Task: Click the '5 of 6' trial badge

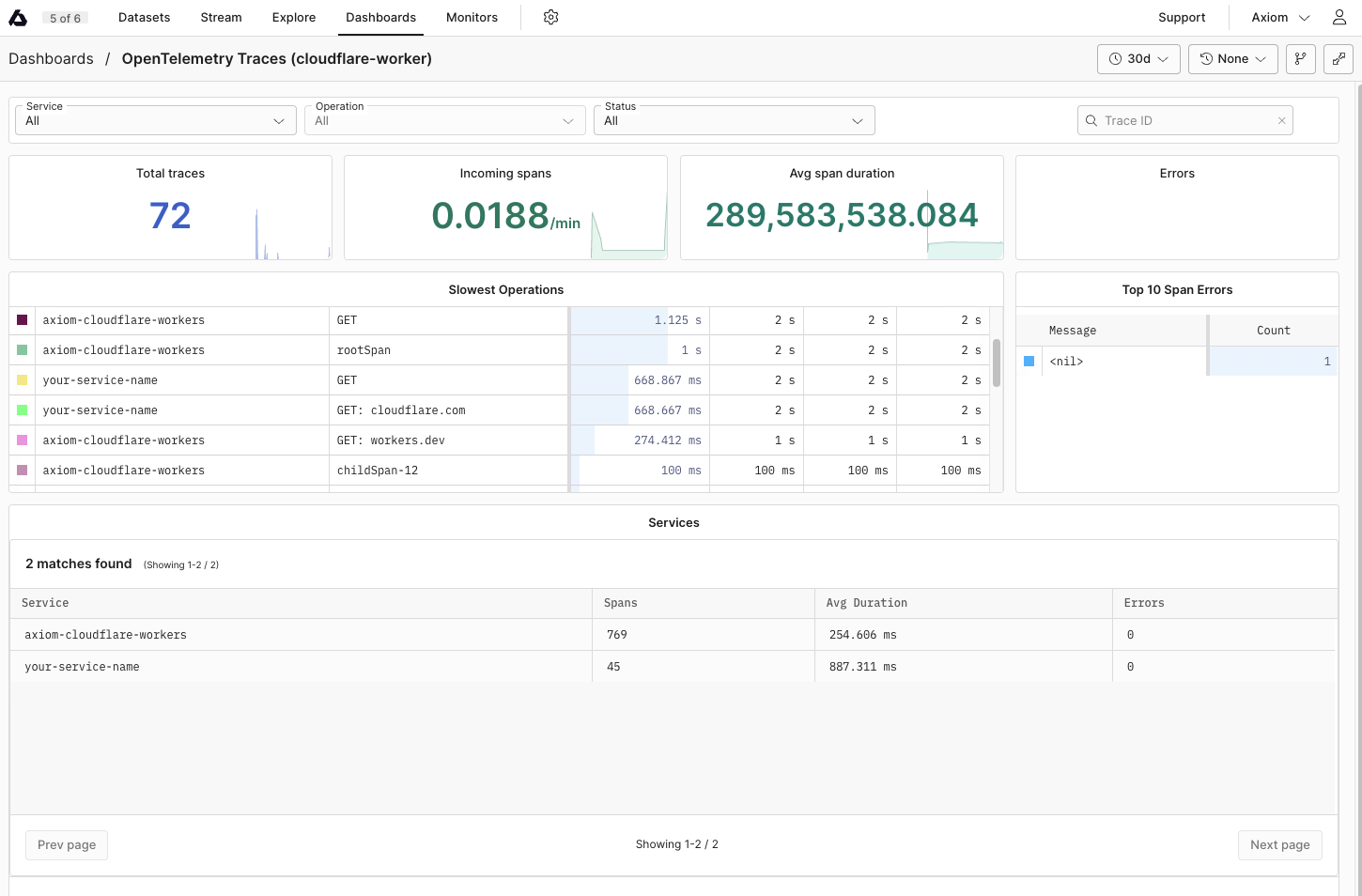Action: (x=65, y=17)
